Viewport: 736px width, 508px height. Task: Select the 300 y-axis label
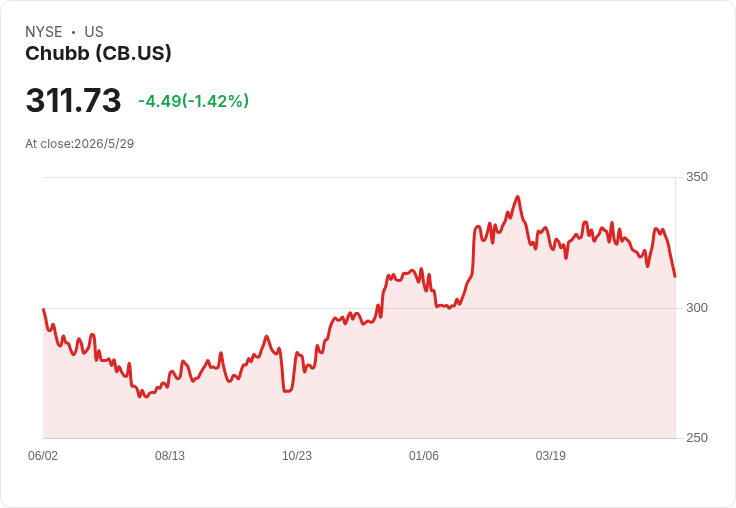pyautogui.click(x=697, y=308)
